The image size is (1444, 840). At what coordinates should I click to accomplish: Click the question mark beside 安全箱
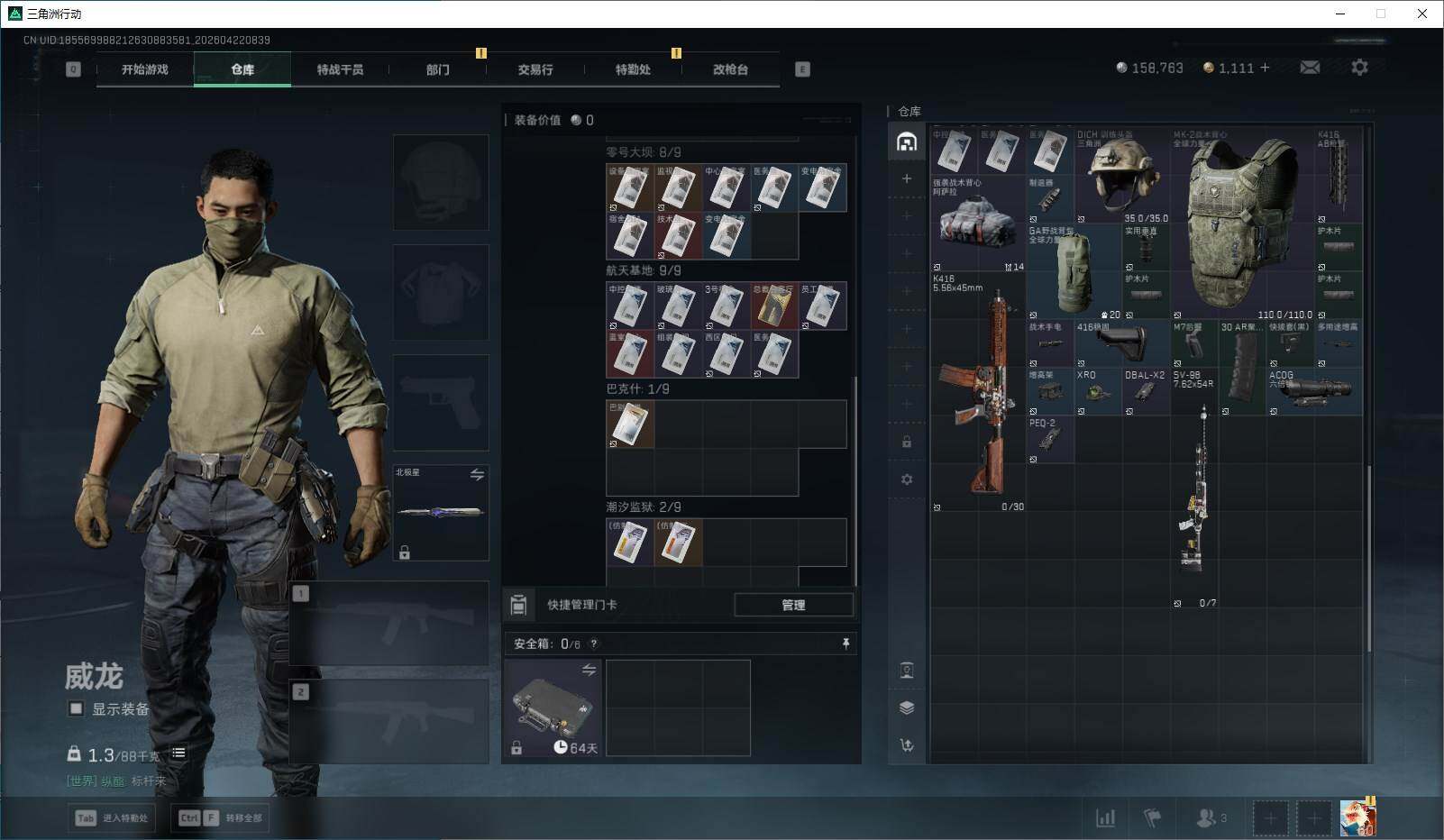click(593, 644)
